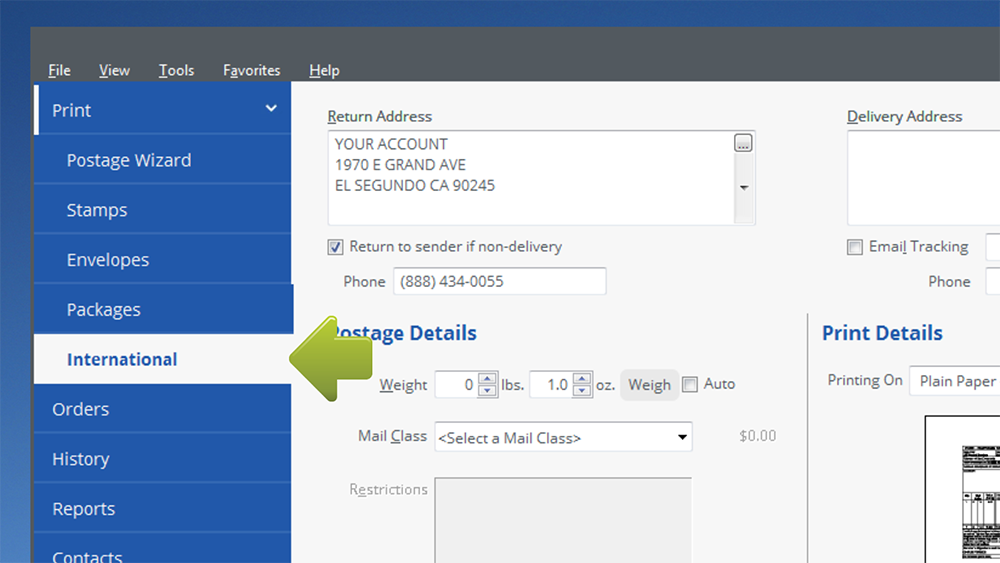Viewport: 1000px width, 563px height.
Task: Open the File menu
Action: [59, 70]
